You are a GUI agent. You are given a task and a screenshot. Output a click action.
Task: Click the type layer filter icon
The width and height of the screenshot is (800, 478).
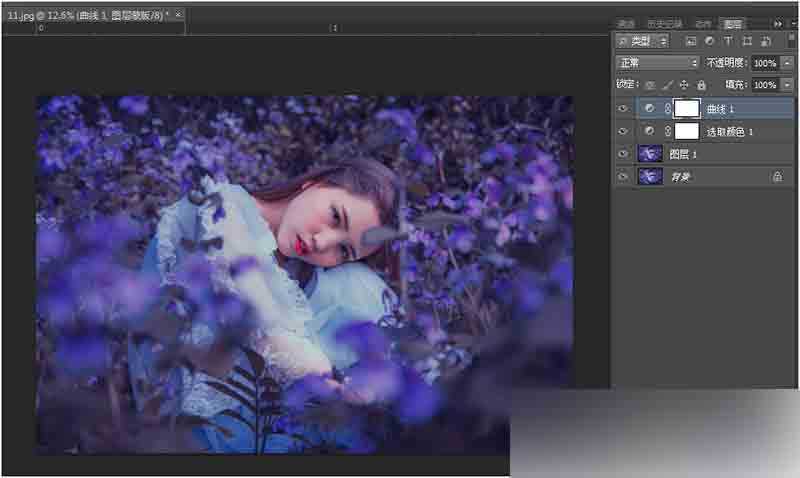pyautogui.click(x=728, y=41)
